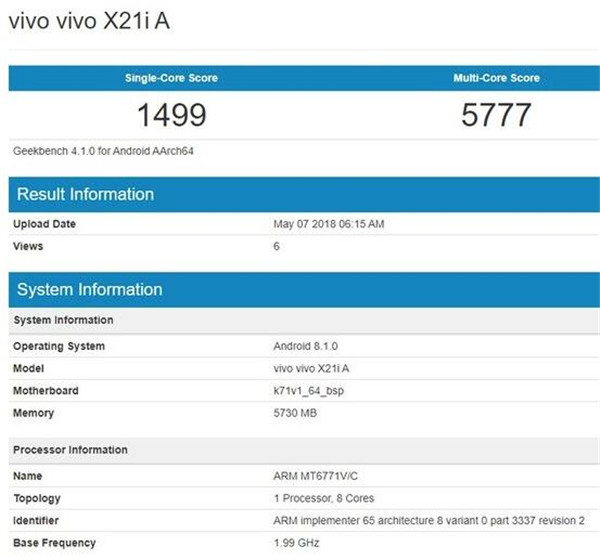This screenshot has width=600, height=559.
Task: Click the ARM implementer identifier value
Action: pos(429,521)
